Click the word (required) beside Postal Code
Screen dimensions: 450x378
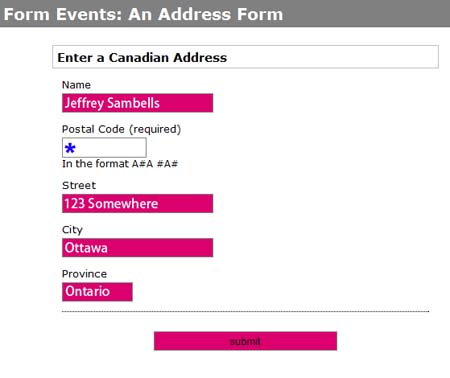[155, 129]
